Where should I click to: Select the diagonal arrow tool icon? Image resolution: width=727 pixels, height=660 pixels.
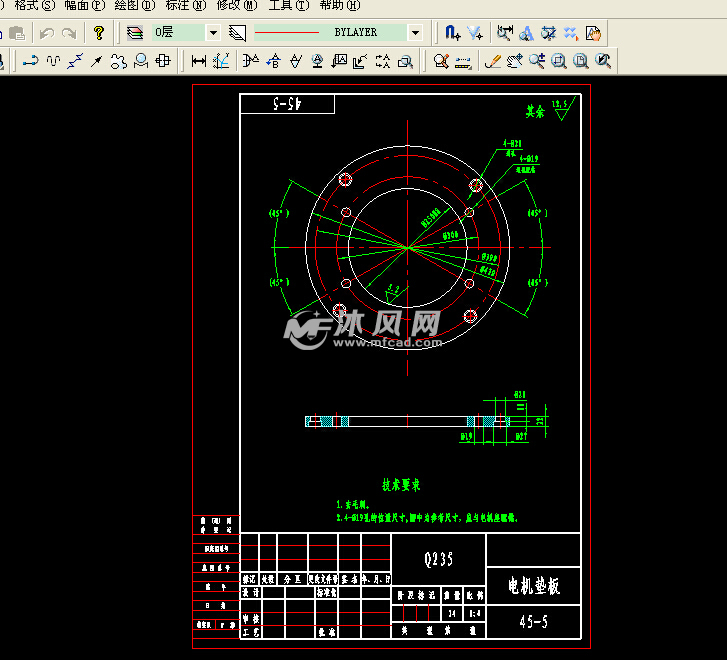click(x=96, y=61)
